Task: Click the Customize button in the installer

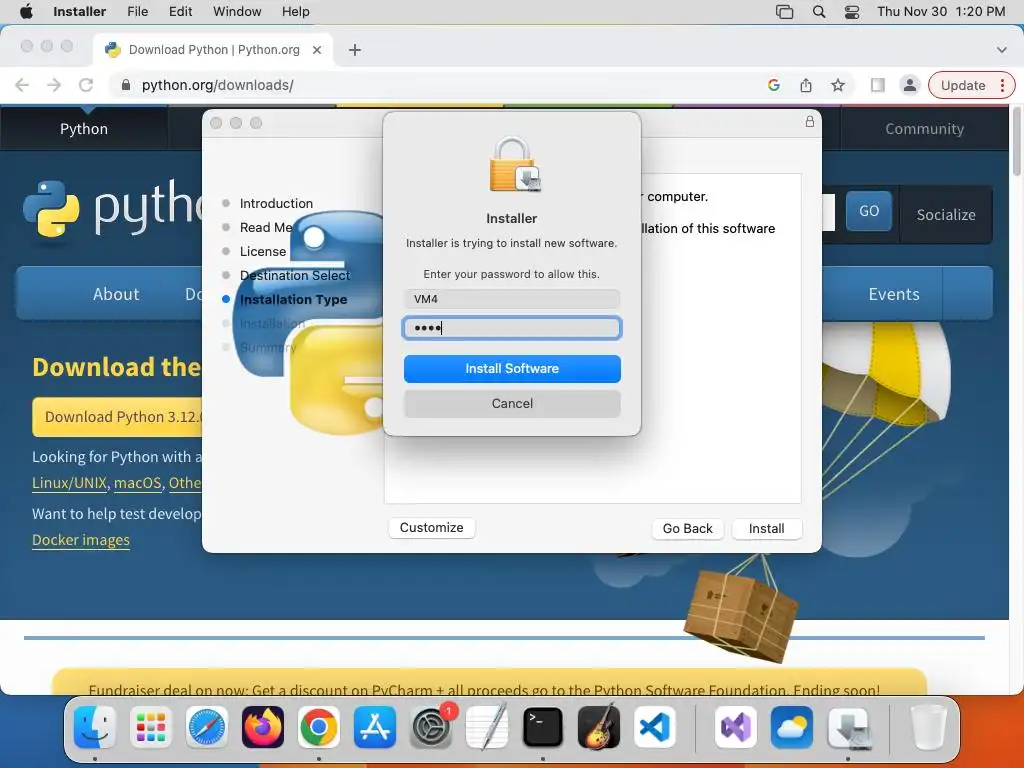Action: click(x=432, y=528)
